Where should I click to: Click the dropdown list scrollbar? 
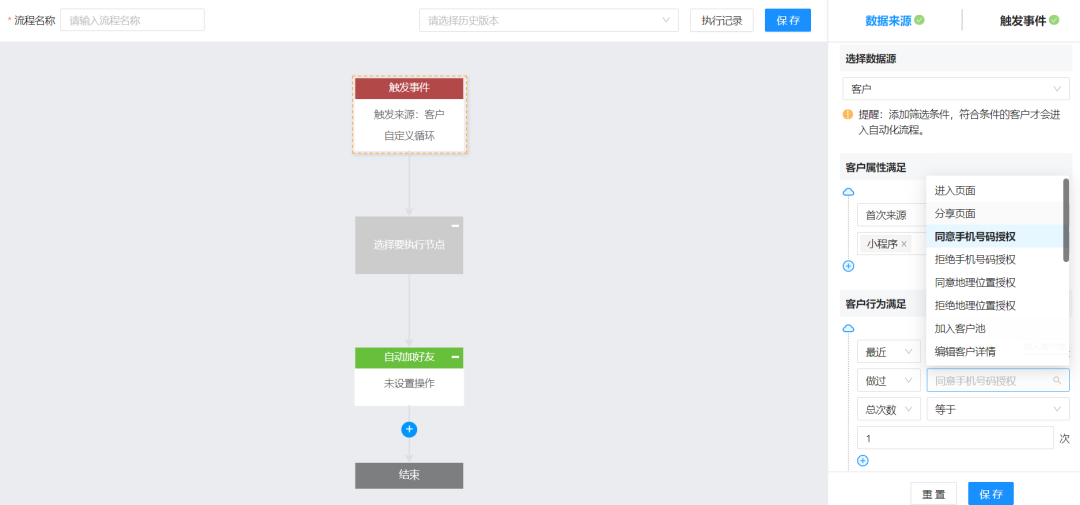(x=1066, y=220)
